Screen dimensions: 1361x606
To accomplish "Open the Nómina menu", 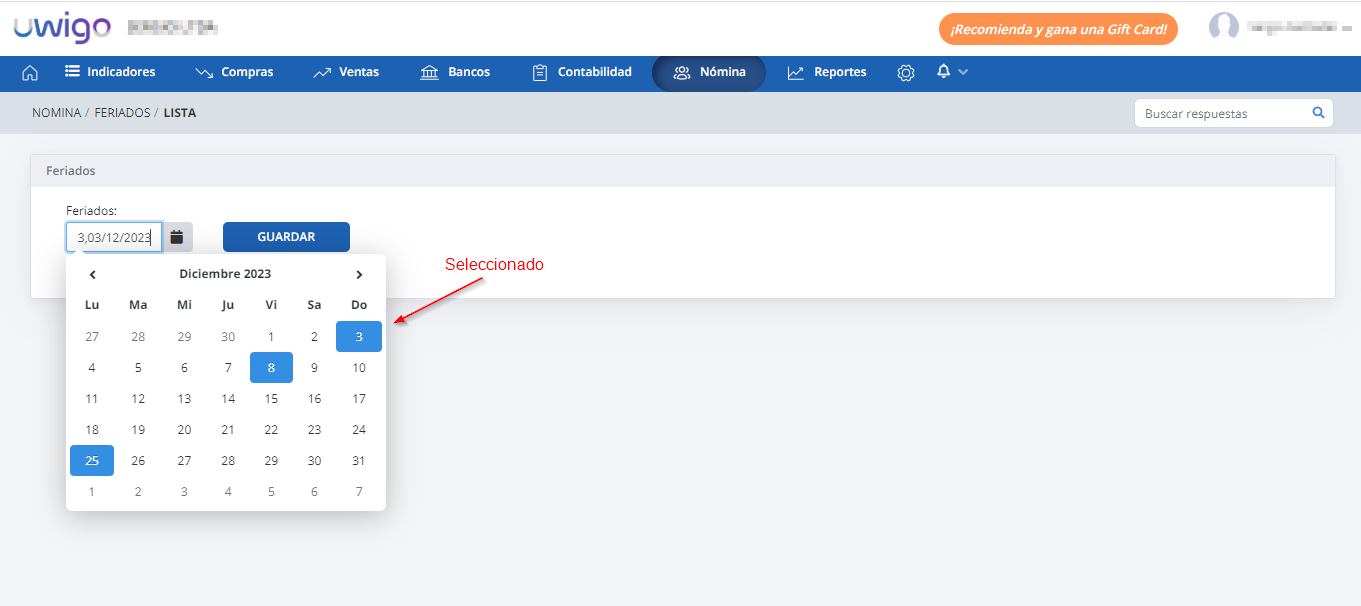I will pyautogui.click(x=709, y=73).
